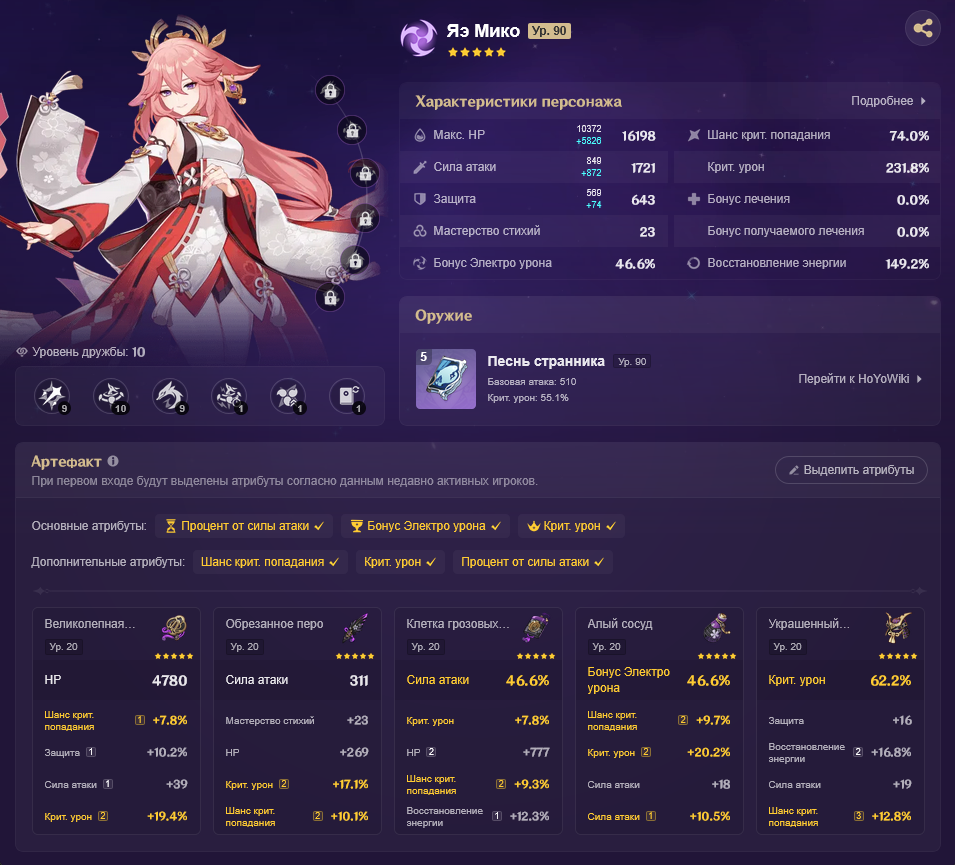Open the Великолепная flower artifact card
Screen dimensions: 955x865
click(x=116, y=721)
